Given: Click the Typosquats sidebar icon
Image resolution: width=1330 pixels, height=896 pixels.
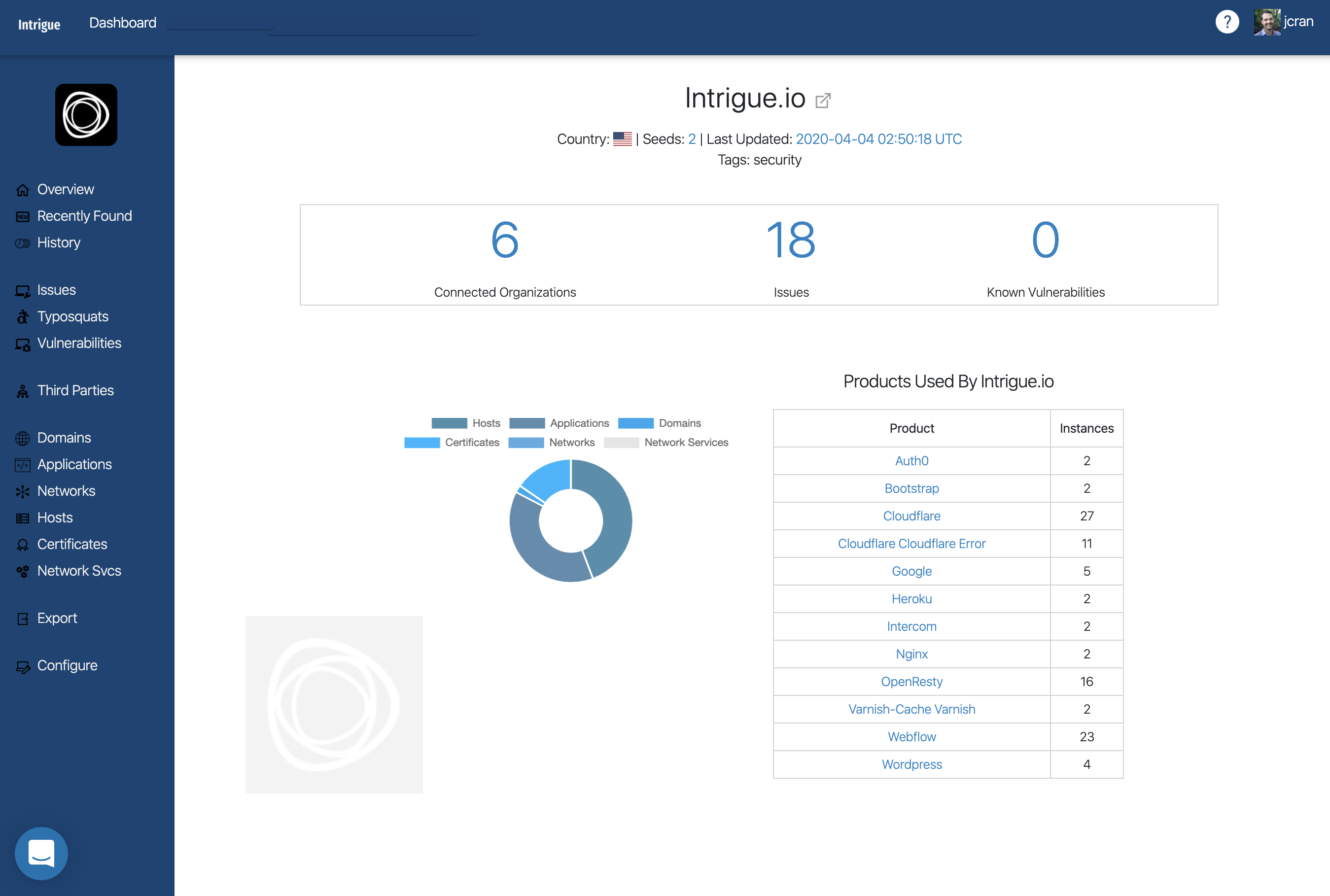Looking at the screenshot, I should (22, 317).
